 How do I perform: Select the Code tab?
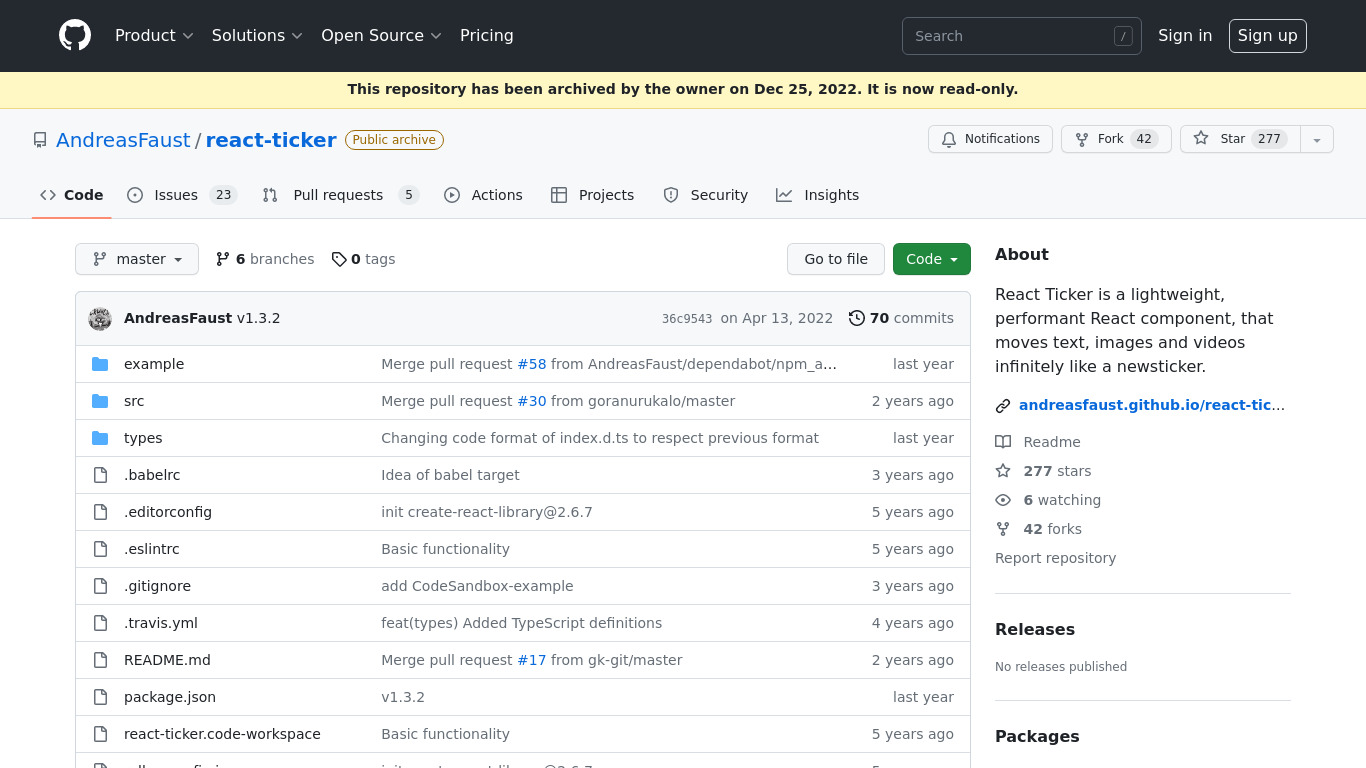[72, 195]
